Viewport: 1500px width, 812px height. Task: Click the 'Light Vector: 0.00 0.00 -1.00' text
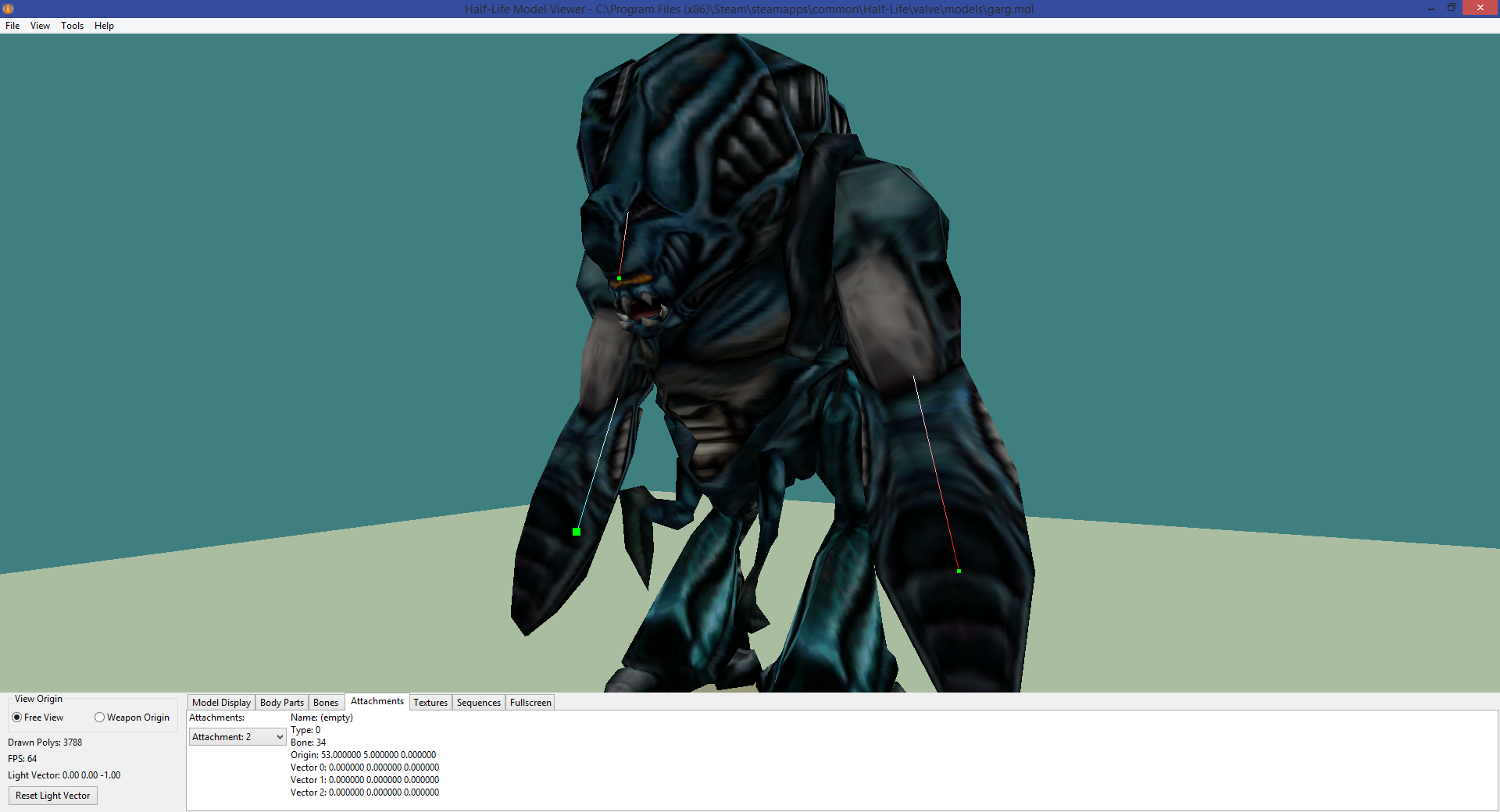click(64, 775)
